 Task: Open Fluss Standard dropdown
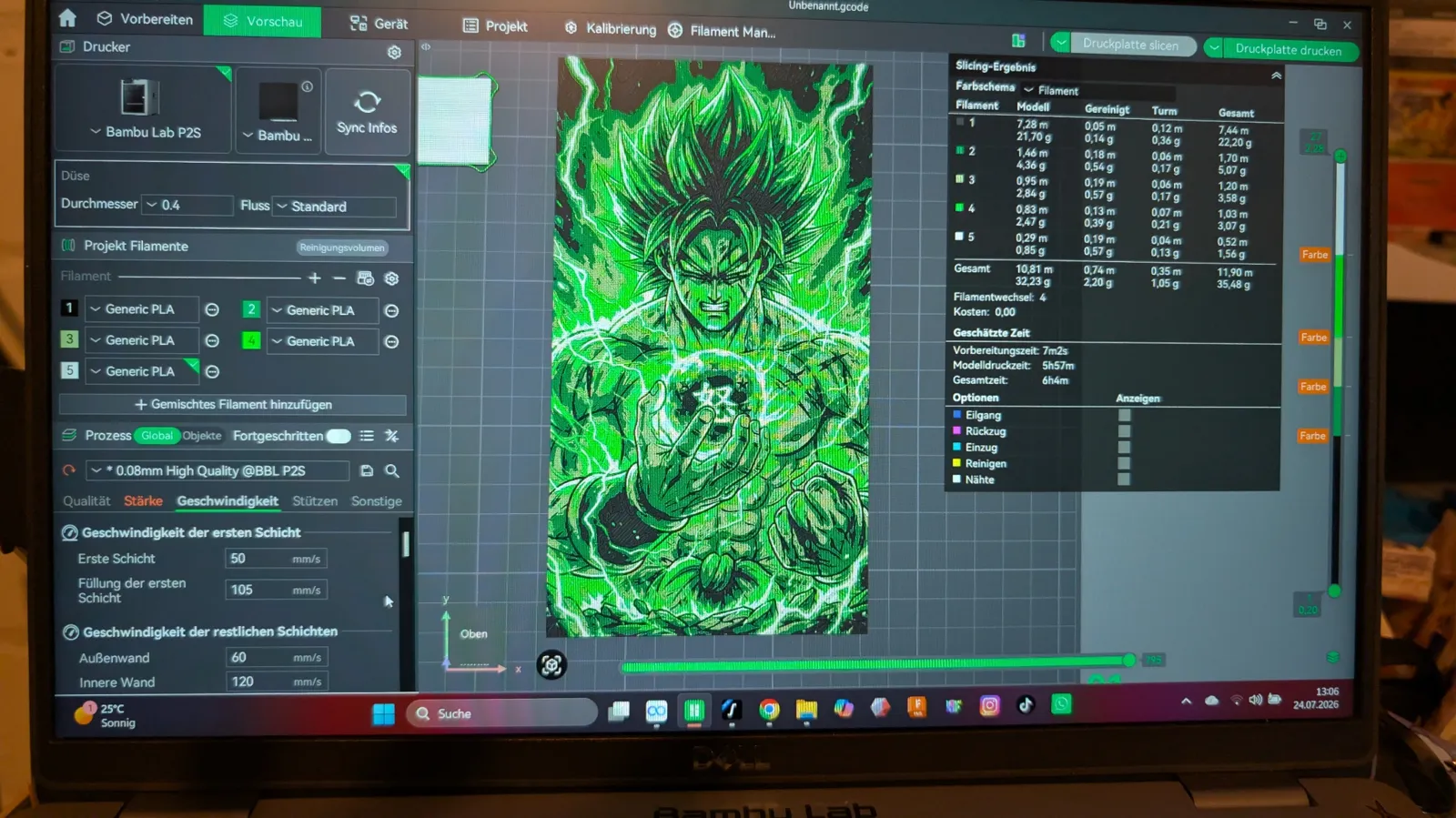pos(334,207)
